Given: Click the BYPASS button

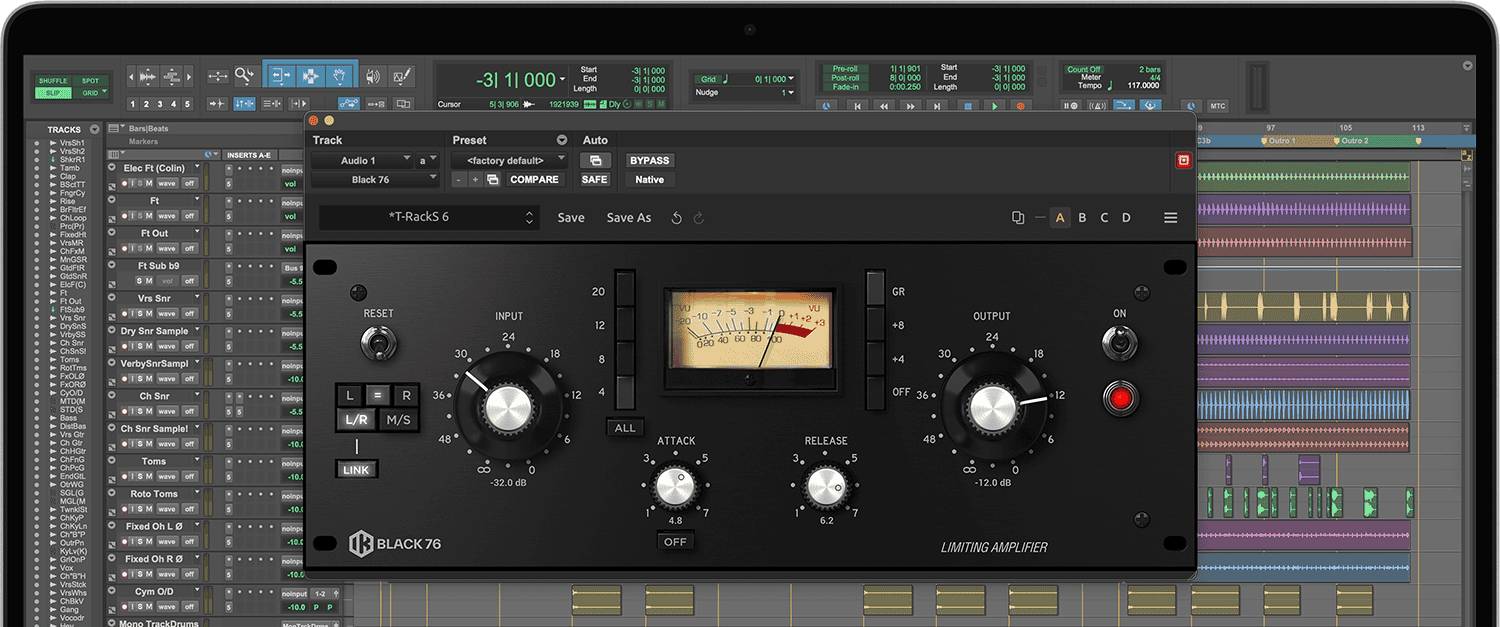Looking at the screenshot, I should point(649,160).
